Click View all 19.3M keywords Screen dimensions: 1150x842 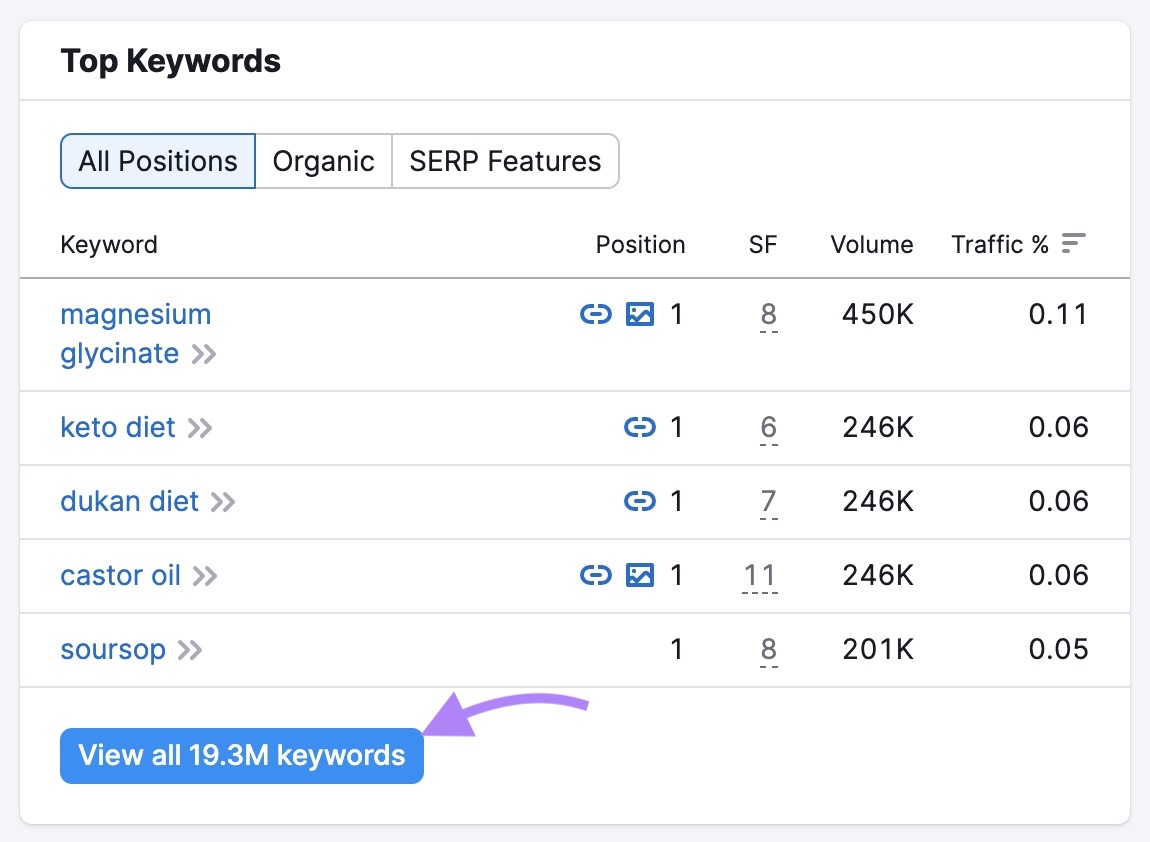pyautogui.click(x=242, y=755)
